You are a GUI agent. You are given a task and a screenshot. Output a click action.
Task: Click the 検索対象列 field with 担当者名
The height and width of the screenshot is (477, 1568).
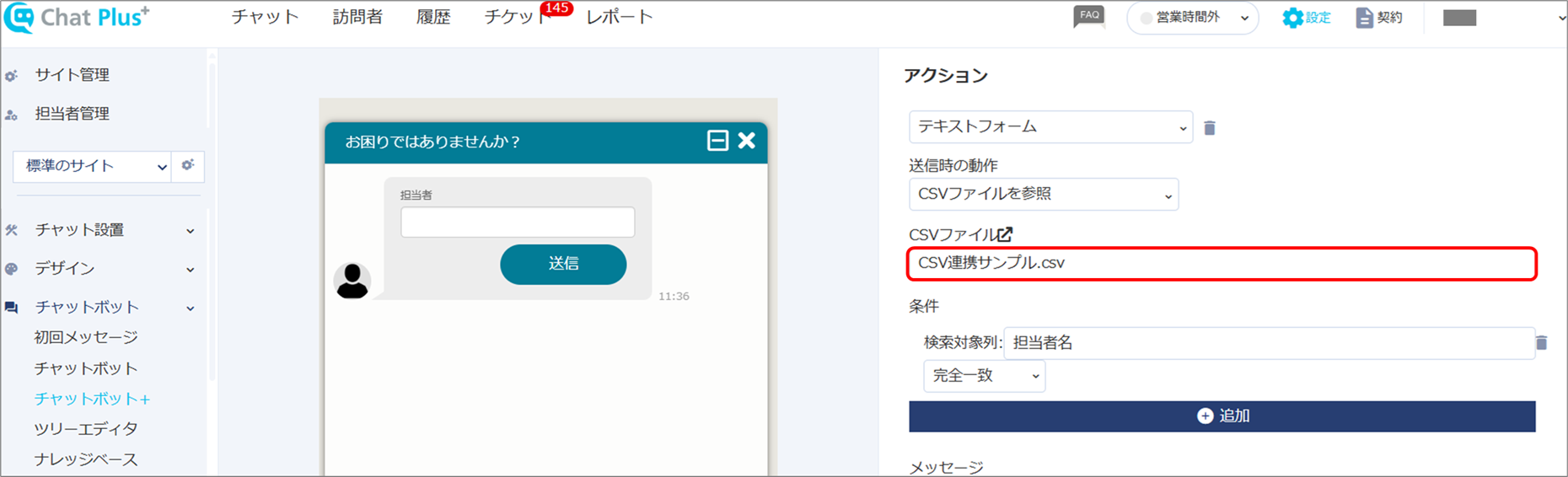click(x=1269, y=343)
